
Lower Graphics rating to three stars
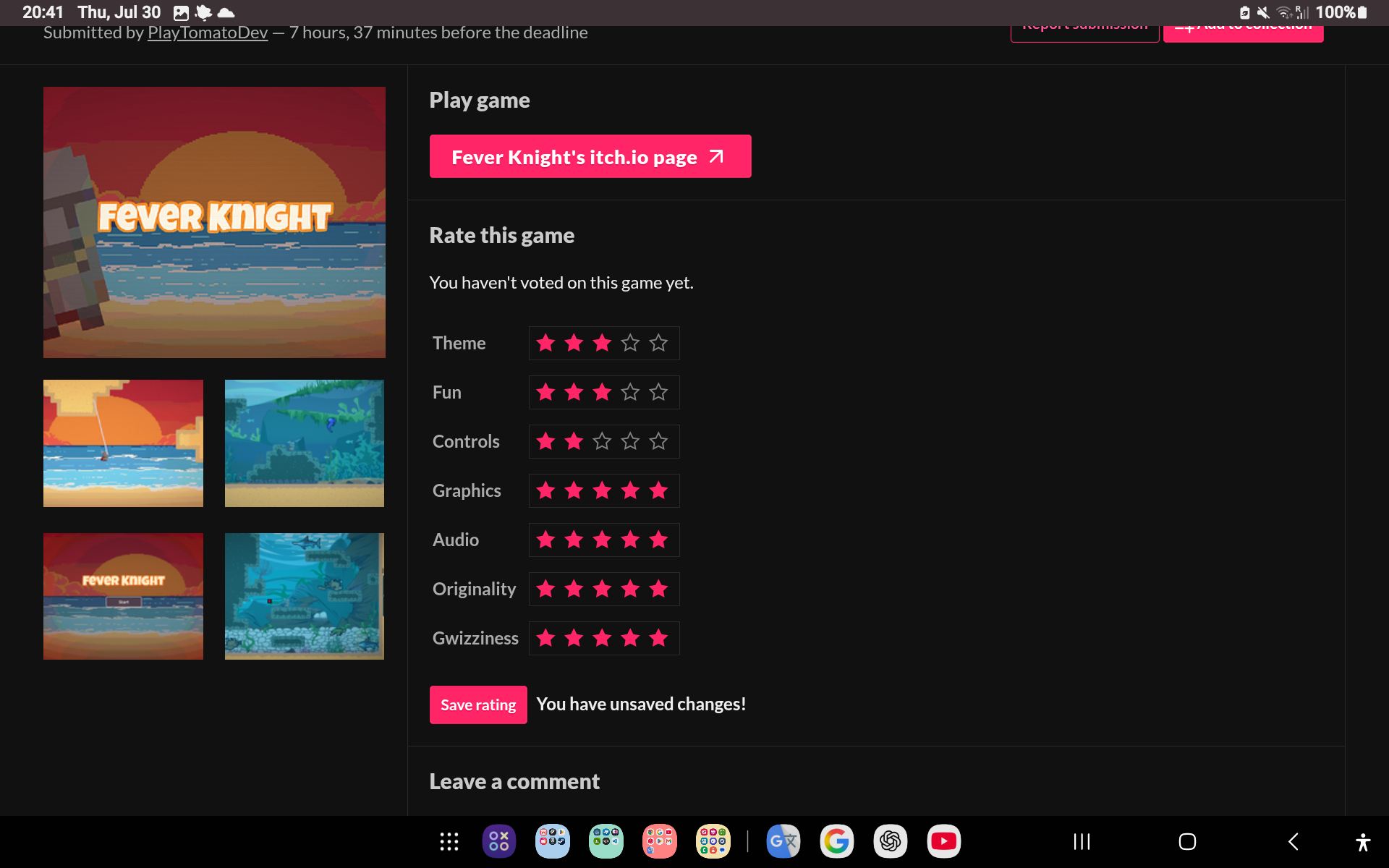[x=602, y=490]
